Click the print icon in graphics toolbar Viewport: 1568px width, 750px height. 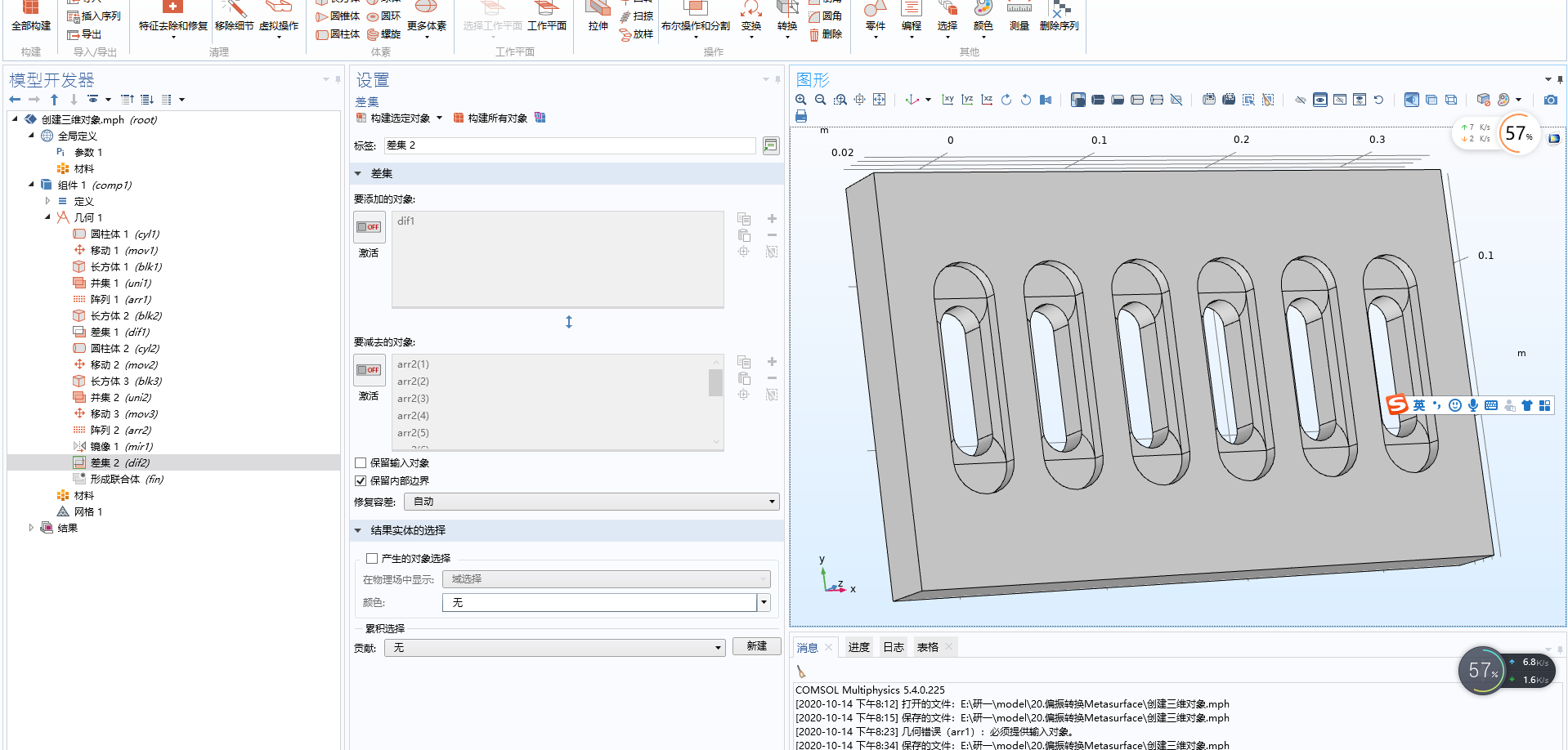pyautogui.click(x=801, y=117)
